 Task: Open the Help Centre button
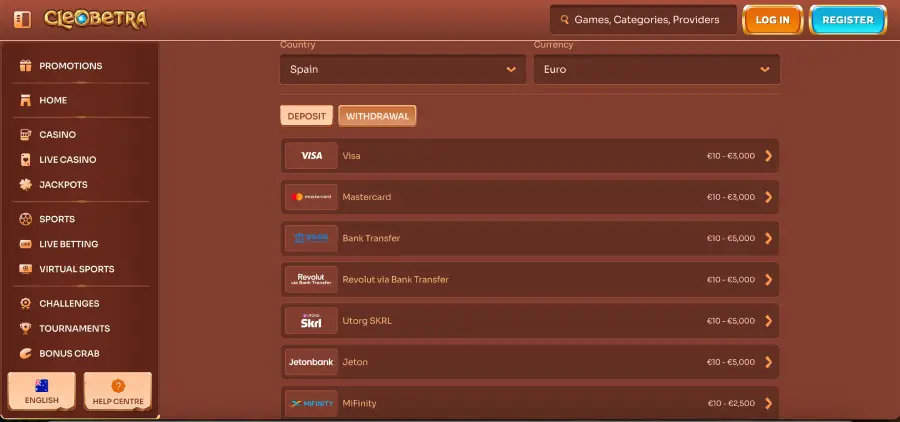coord(118,391)
